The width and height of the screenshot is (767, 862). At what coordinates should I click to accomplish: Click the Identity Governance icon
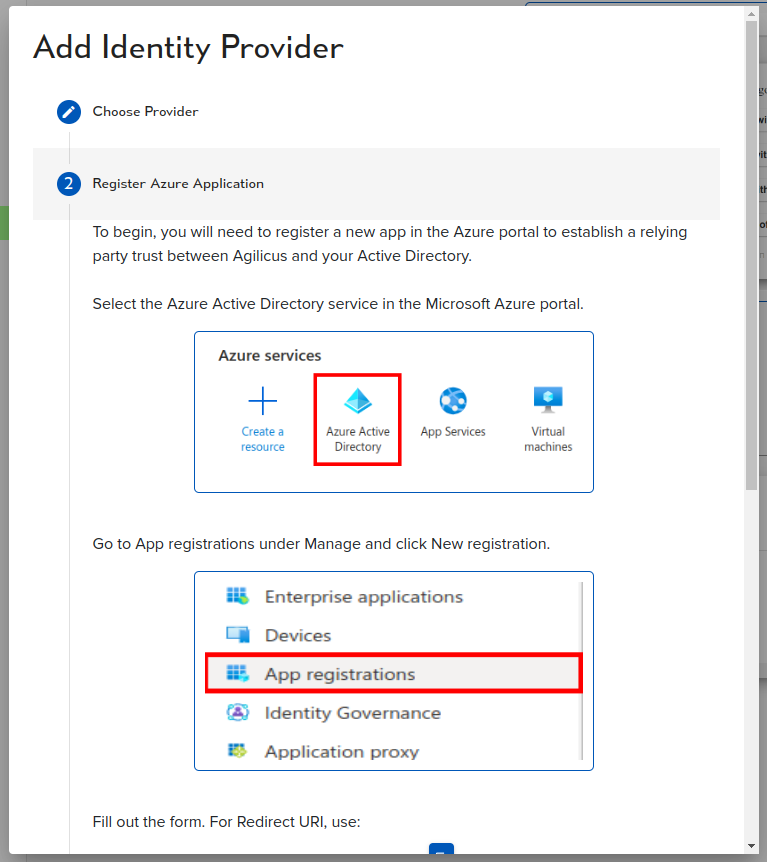coord(238,712)
